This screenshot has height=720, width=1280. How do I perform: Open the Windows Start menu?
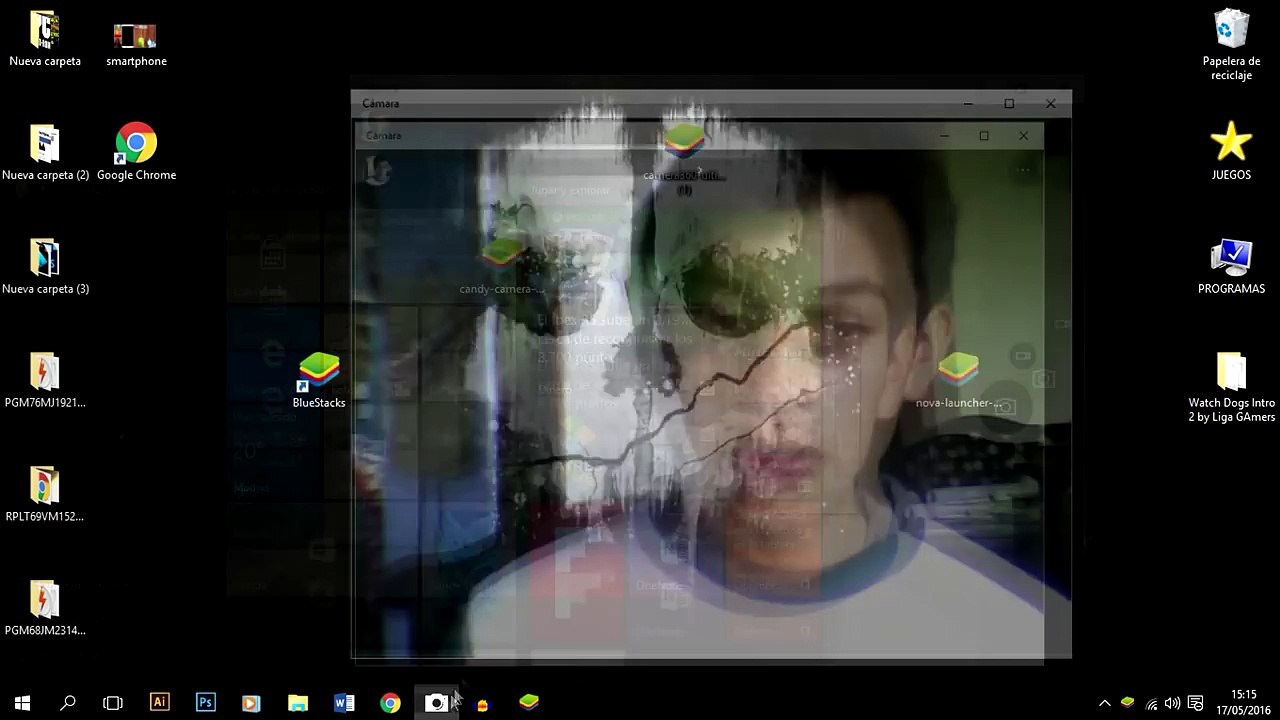[x=22, y=703]
